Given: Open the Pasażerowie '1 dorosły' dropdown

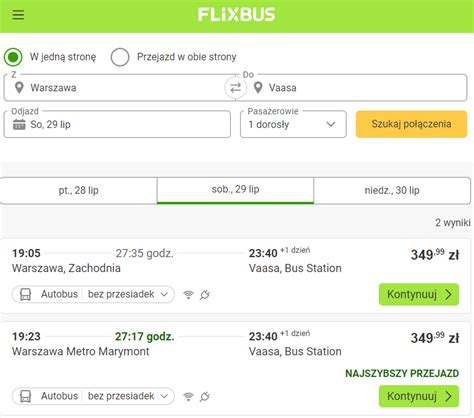Looking at the screenshot, I should point(293,124).
